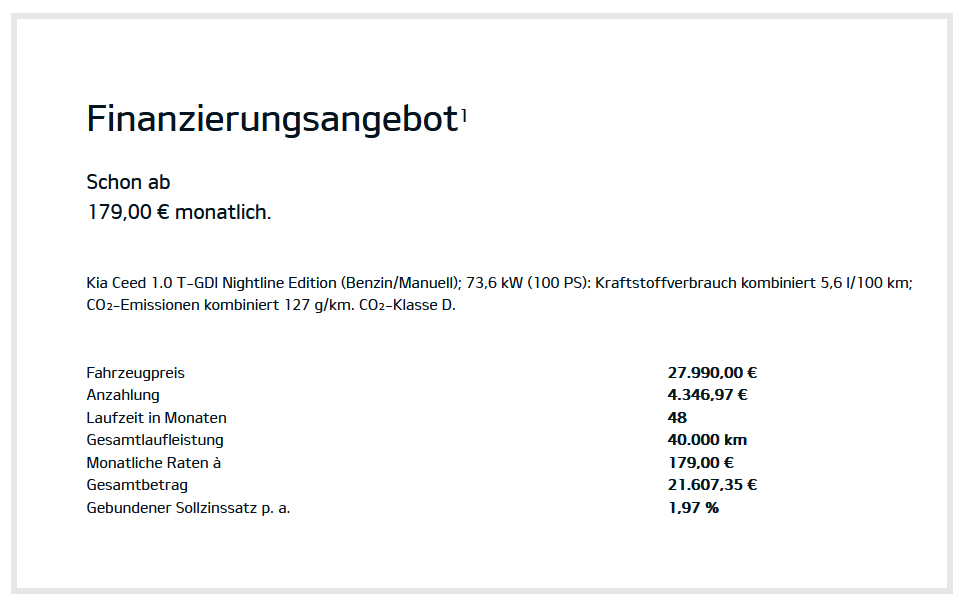Open footnote 1 next to Finanzierungsangebot
Screen dimensions: 965x606
pos(464,115)
